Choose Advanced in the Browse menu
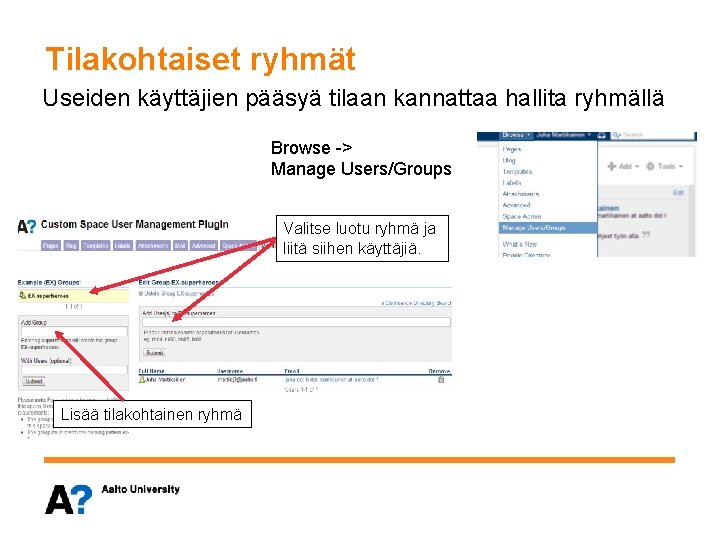 (x=516, y=205)
